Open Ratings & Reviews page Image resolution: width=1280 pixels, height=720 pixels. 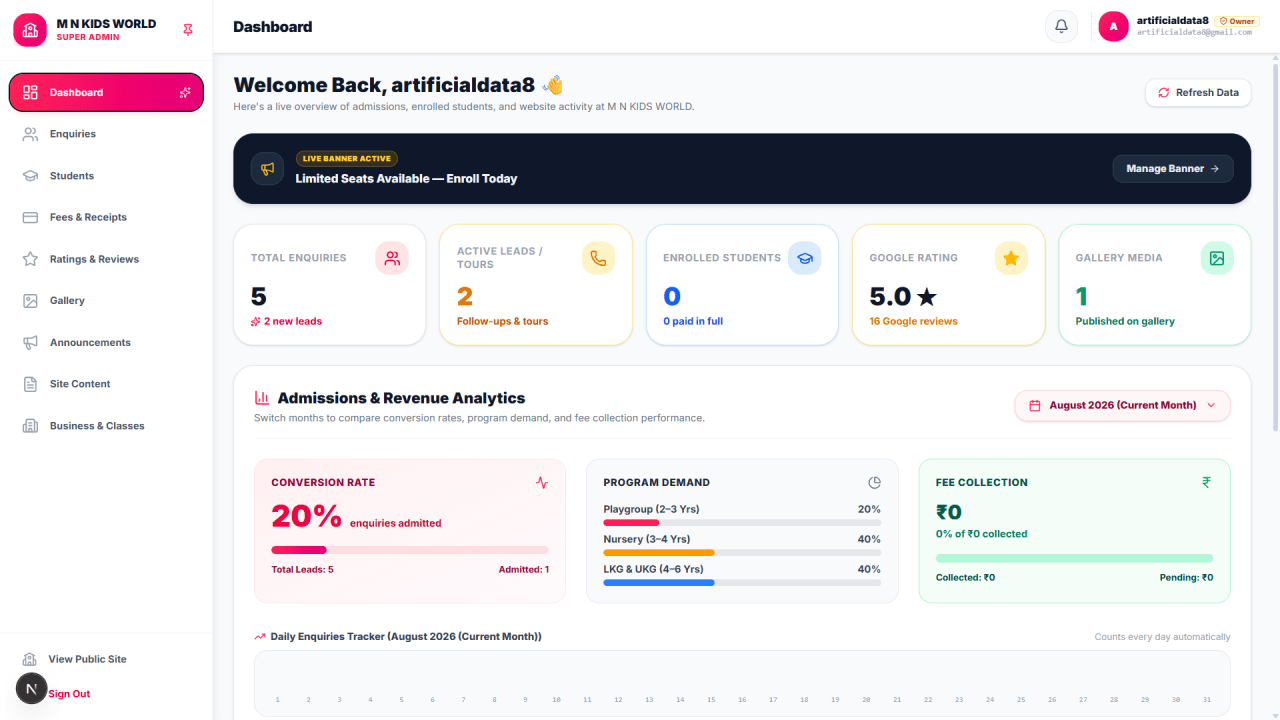click(106, 259)
